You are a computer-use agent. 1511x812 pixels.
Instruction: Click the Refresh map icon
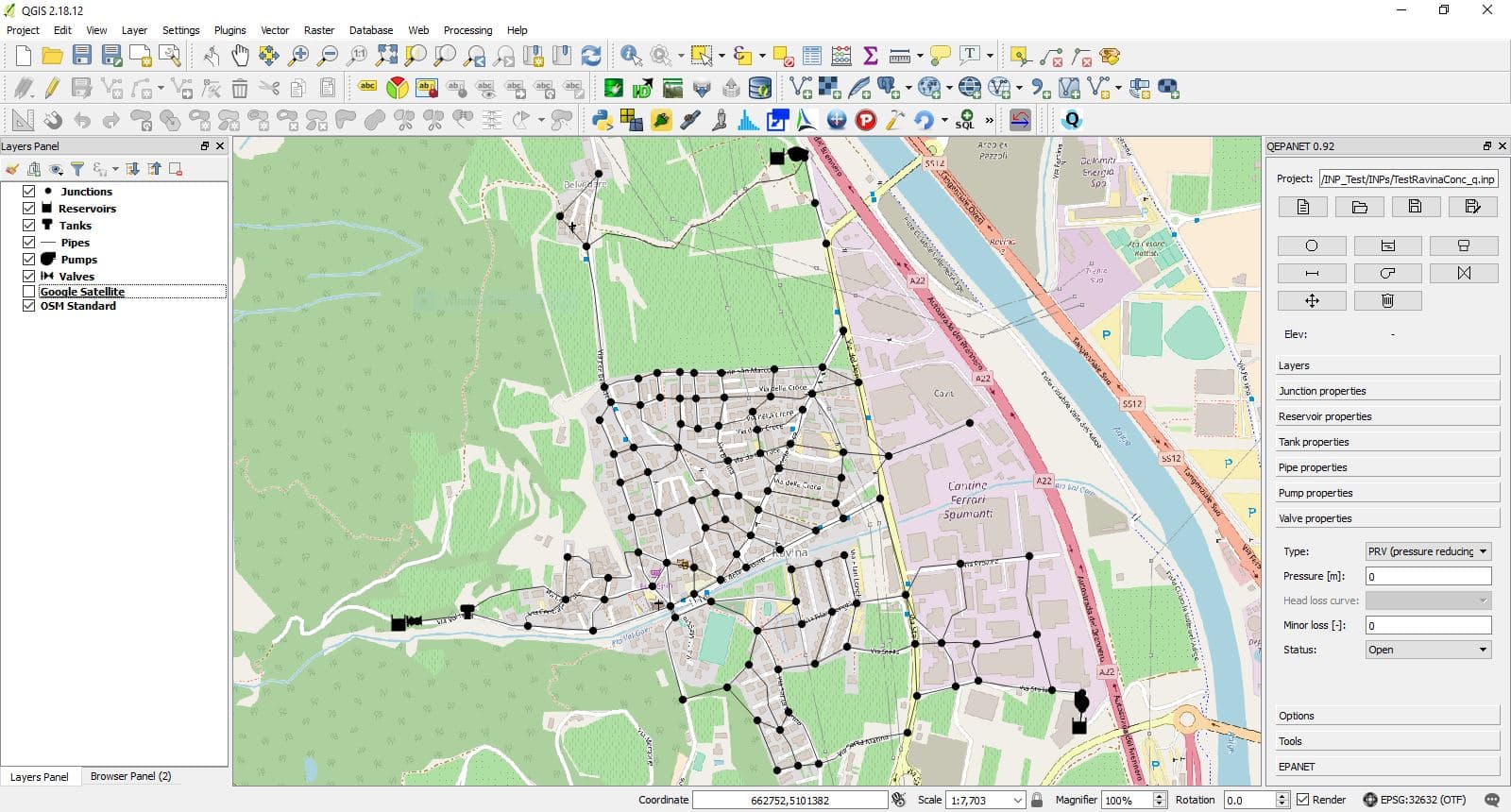coord(591,56)
